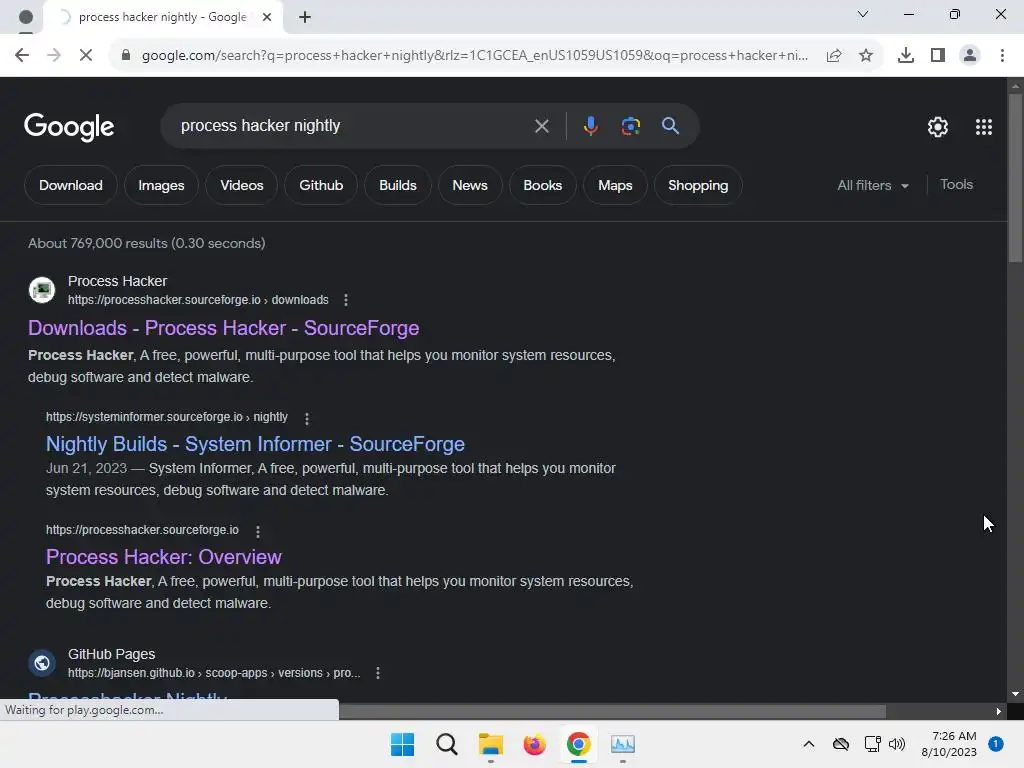Open a new browser tab with the plus icon
Screen dimensions: 1024x768
pos(304,18)
